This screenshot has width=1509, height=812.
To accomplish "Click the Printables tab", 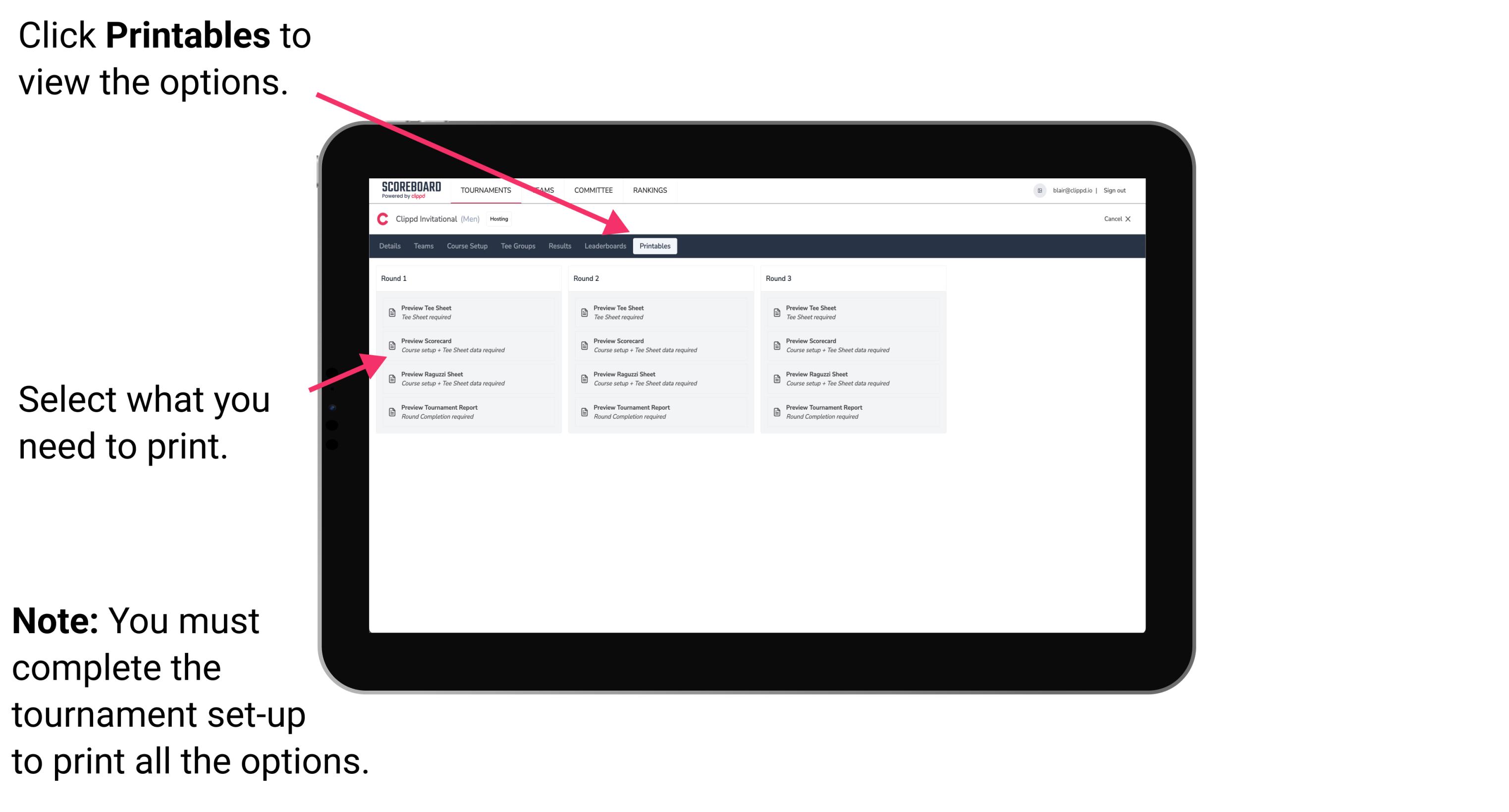I will (655, 246).
